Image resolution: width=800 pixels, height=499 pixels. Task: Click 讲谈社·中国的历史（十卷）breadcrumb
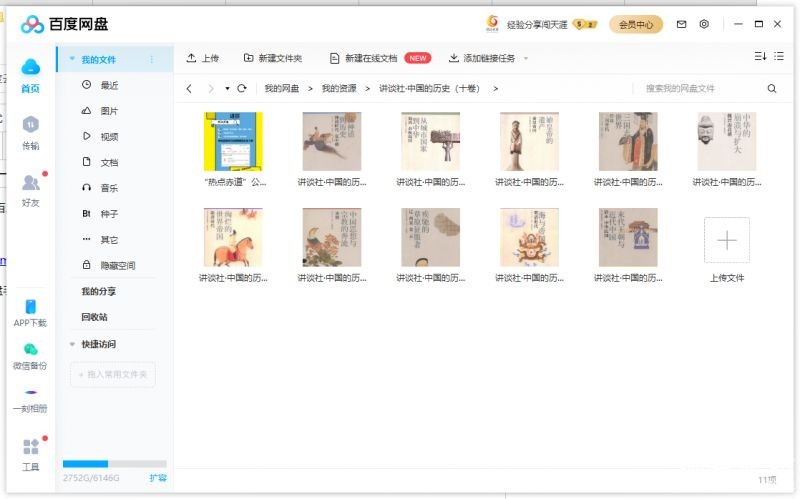[430, 89]
